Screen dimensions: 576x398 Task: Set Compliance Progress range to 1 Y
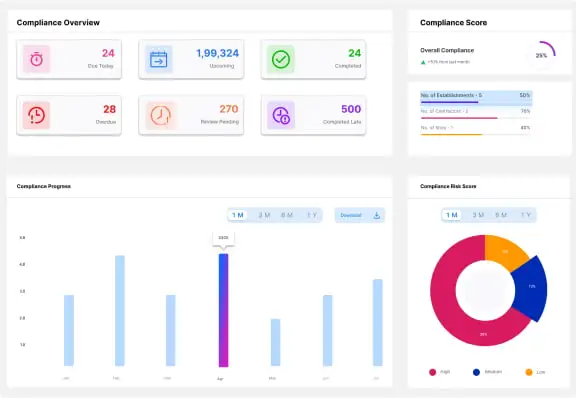click(x=312, y=215)
